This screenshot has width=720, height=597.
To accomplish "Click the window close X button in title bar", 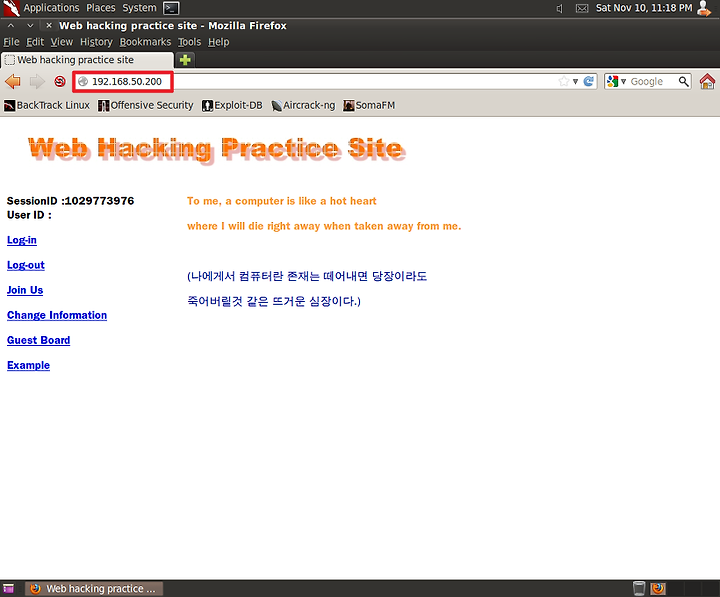I will pyautogui.click(x=49, y=26).
